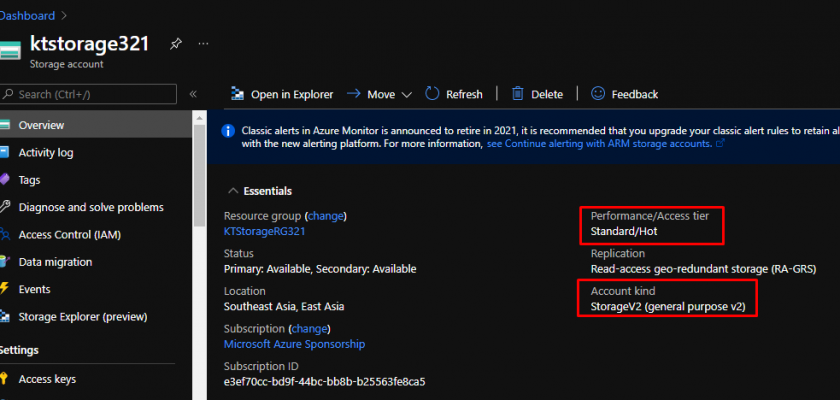Click the Tags icon in sidebar
The width and height of the screenshot is (840, 400).
[x=5, y=179]
